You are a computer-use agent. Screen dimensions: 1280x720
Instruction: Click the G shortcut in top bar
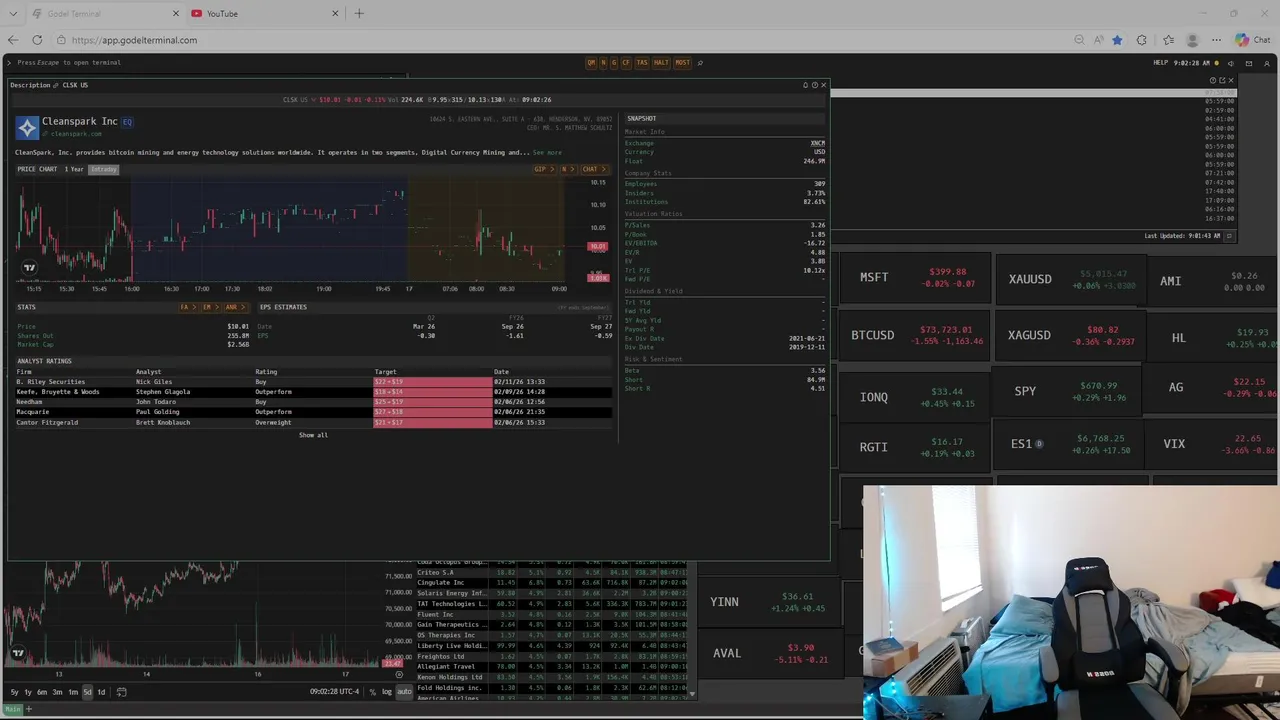coord(614,63)
